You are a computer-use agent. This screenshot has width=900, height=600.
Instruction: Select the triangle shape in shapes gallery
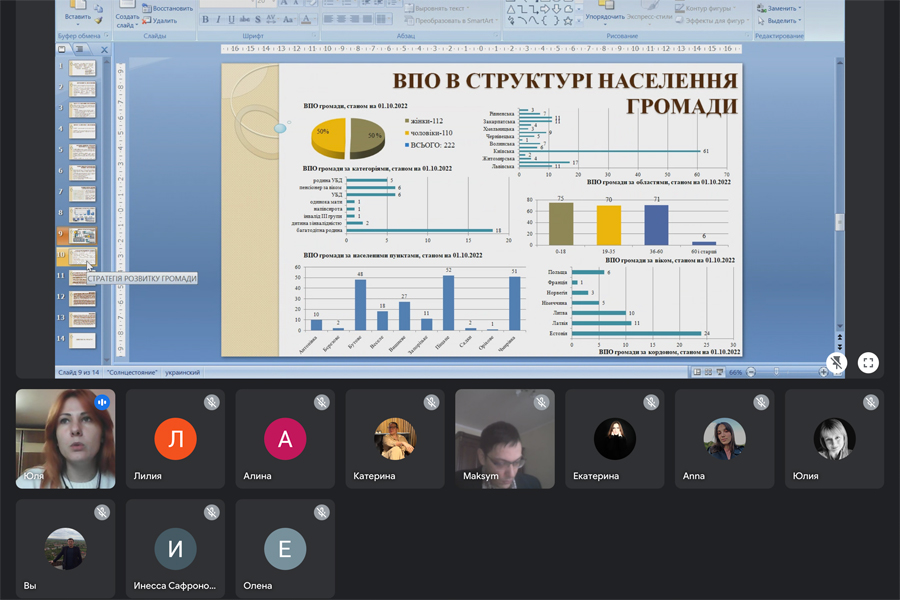click(511, 9)
